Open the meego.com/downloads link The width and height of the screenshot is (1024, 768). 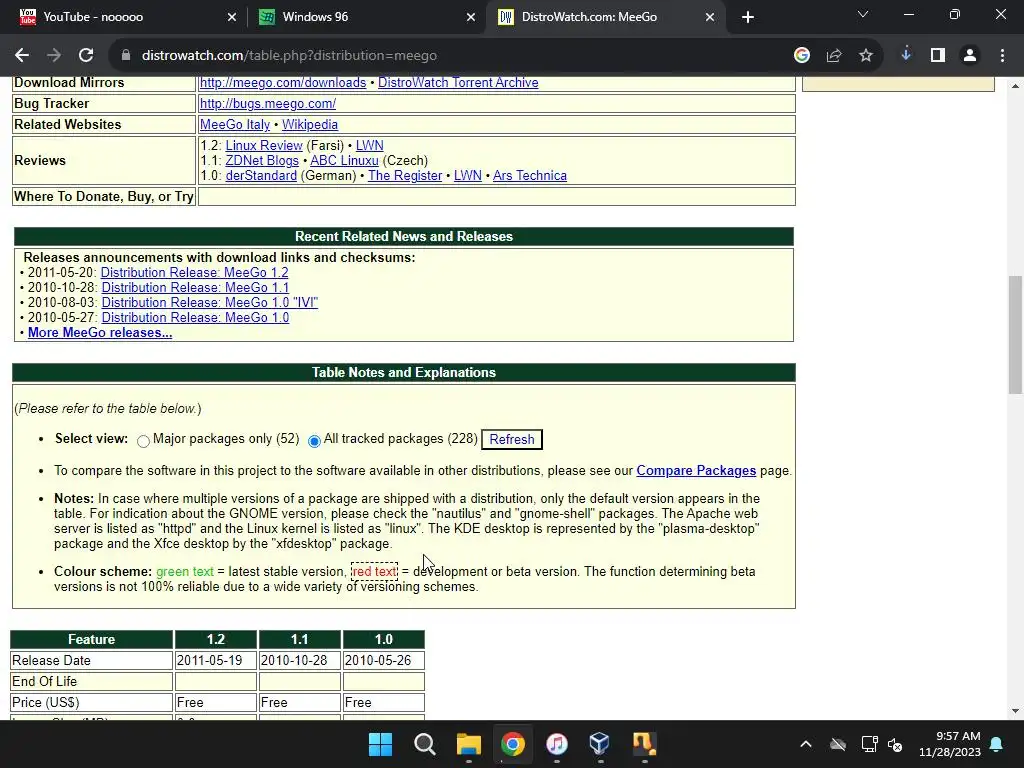(x=283, y=83)
